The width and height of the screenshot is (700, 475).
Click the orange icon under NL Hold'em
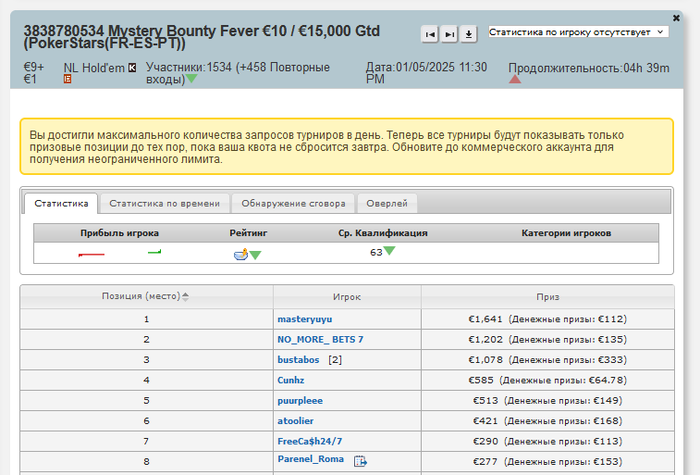[x=67, y=79]
